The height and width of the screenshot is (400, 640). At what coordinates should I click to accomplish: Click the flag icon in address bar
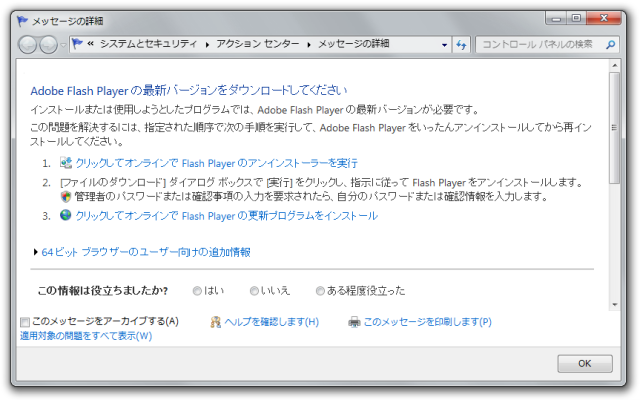tap(78, 44)
